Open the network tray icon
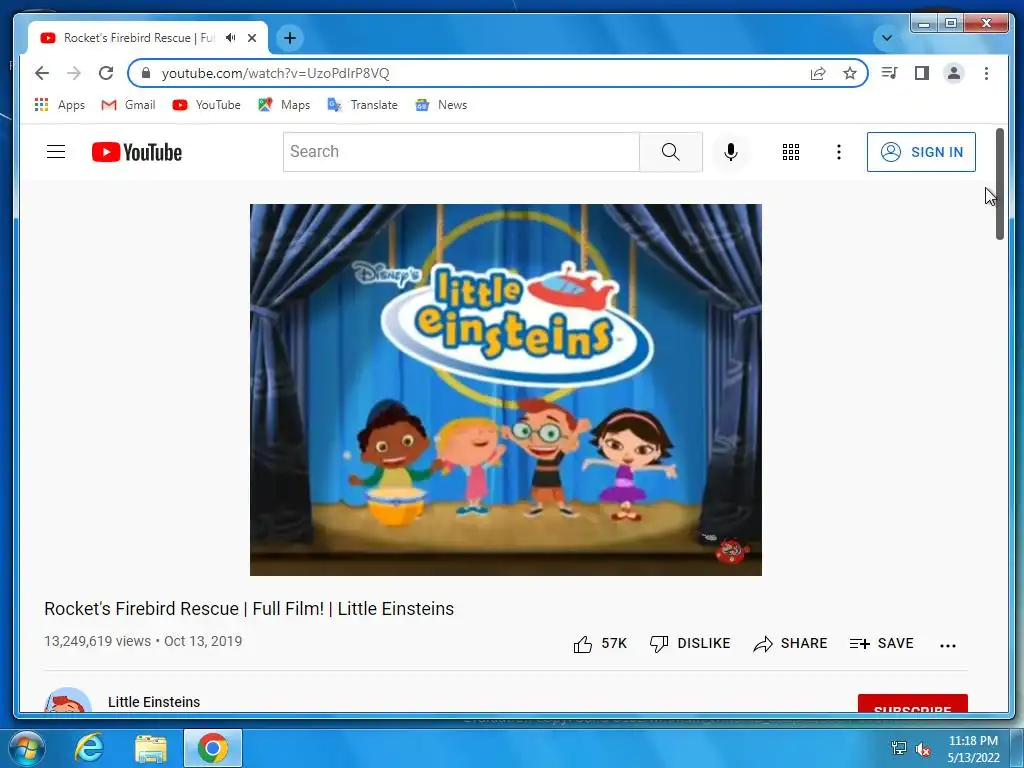 coord(899,749)
